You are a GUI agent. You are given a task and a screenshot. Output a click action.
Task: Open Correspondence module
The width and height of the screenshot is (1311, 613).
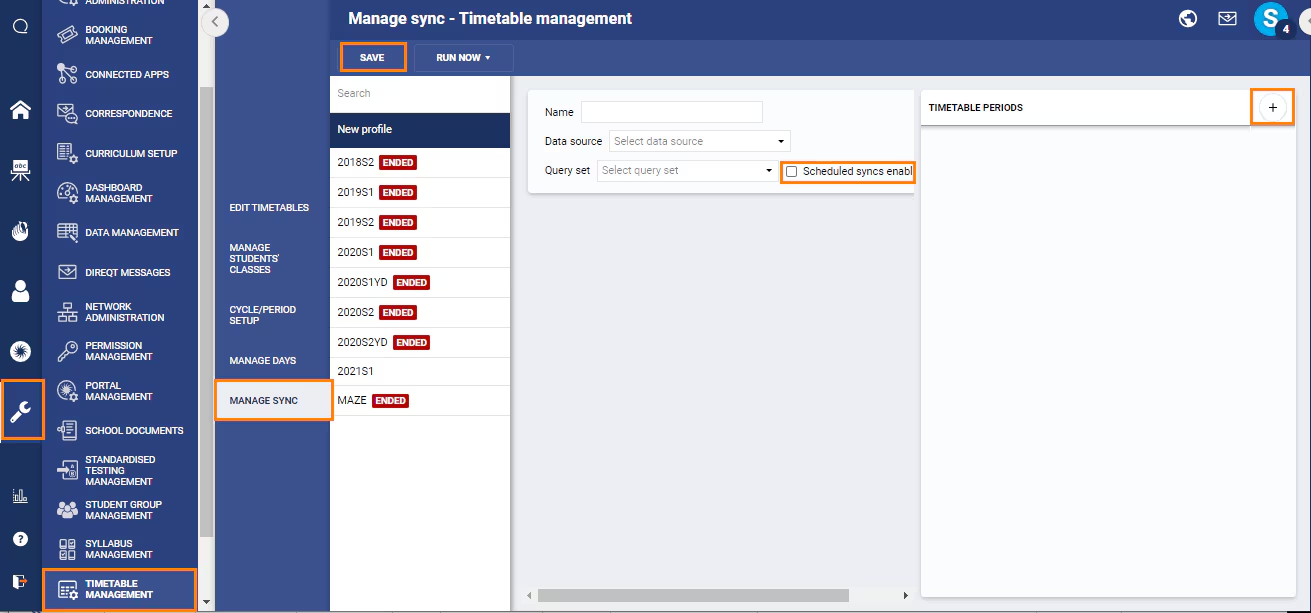[x=119, y=113]
